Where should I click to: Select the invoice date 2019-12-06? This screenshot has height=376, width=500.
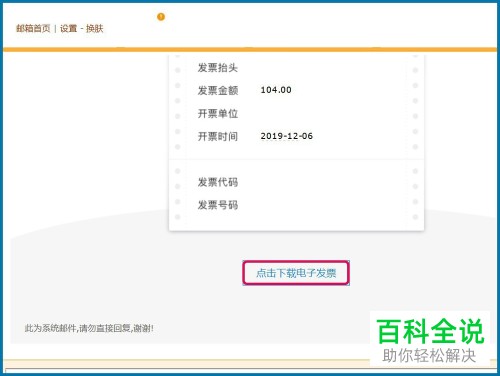click(287, 136)
